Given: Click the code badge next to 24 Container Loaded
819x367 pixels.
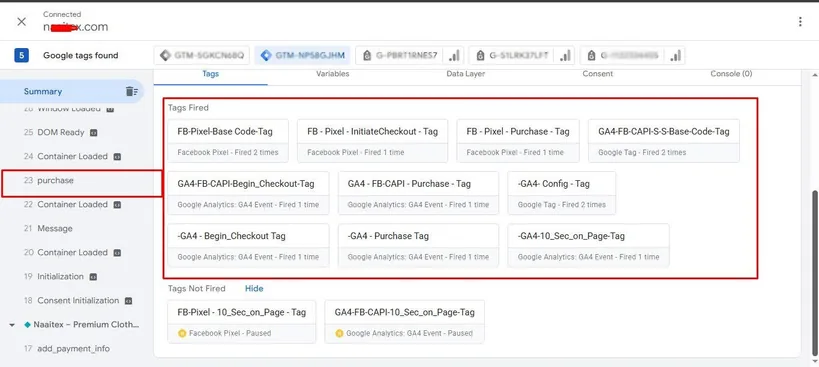Looking at the screenshot, I should click(118, 157).
